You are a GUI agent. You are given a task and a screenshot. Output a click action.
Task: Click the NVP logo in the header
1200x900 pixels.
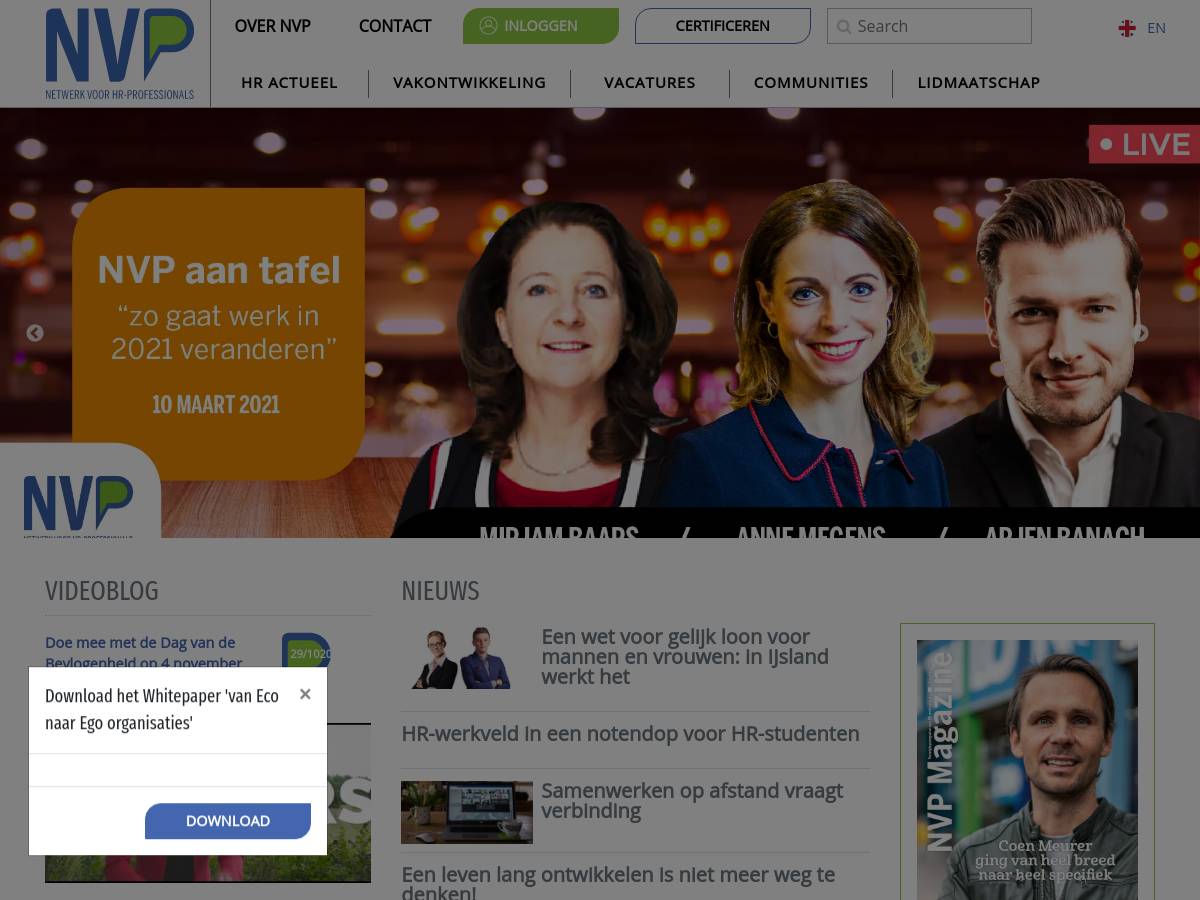119,53
